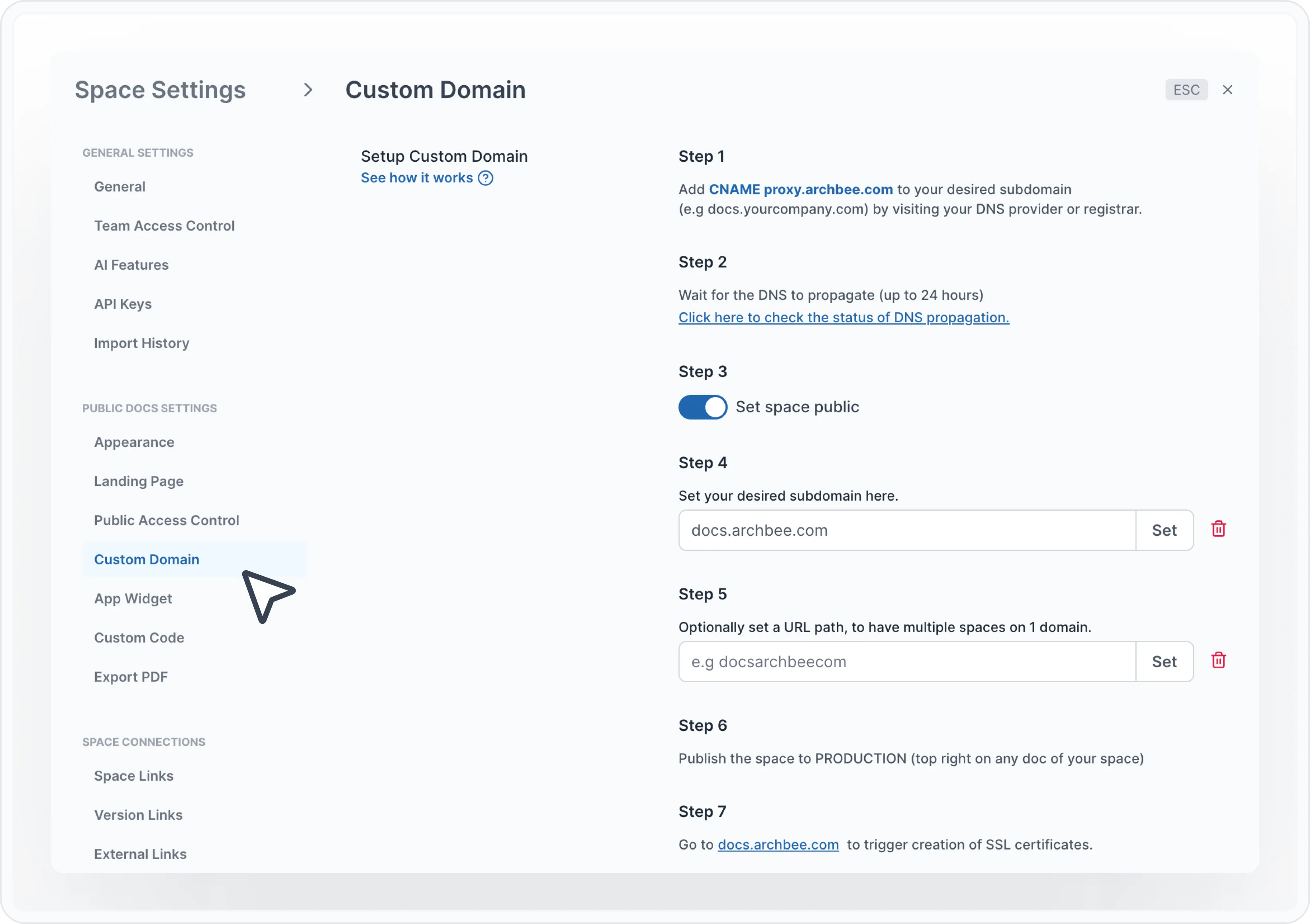This screenshot has width=1310, height=924.
Task: Open General settings
Action: click(120, 186)
